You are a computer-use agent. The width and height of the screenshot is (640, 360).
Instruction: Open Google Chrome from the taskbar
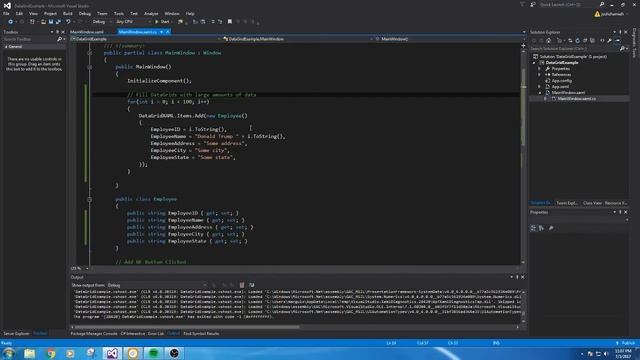coord(51,353)
